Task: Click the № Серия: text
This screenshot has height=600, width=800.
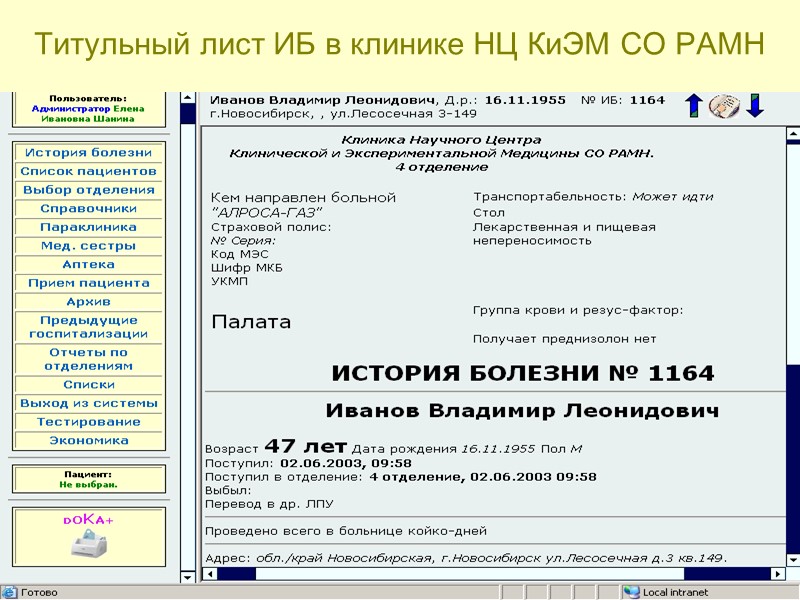Action: tap(243, 240)
